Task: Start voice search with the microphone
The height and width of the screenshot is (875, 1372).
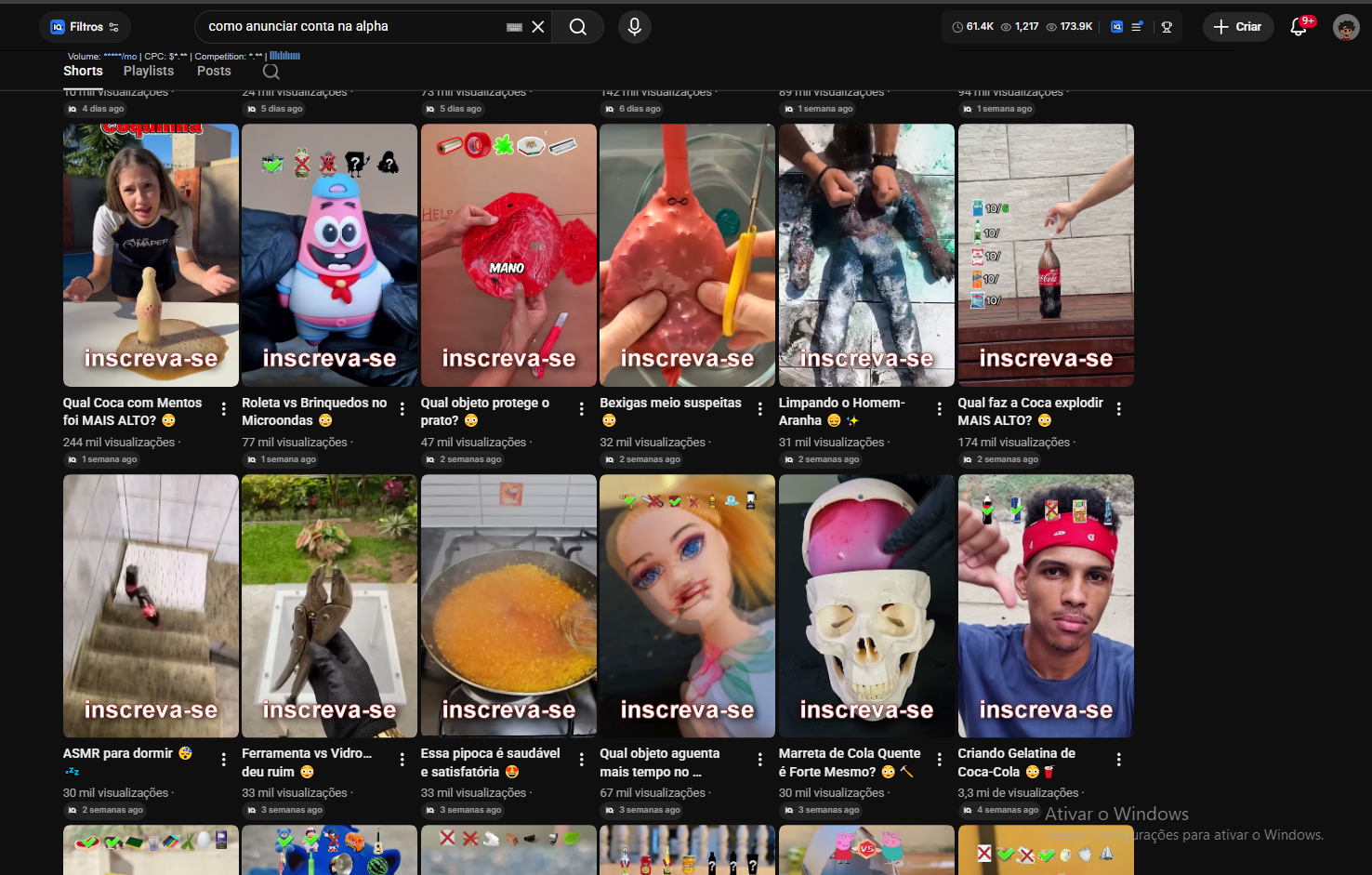Action: pyautogui.click(x=635, y=27)
